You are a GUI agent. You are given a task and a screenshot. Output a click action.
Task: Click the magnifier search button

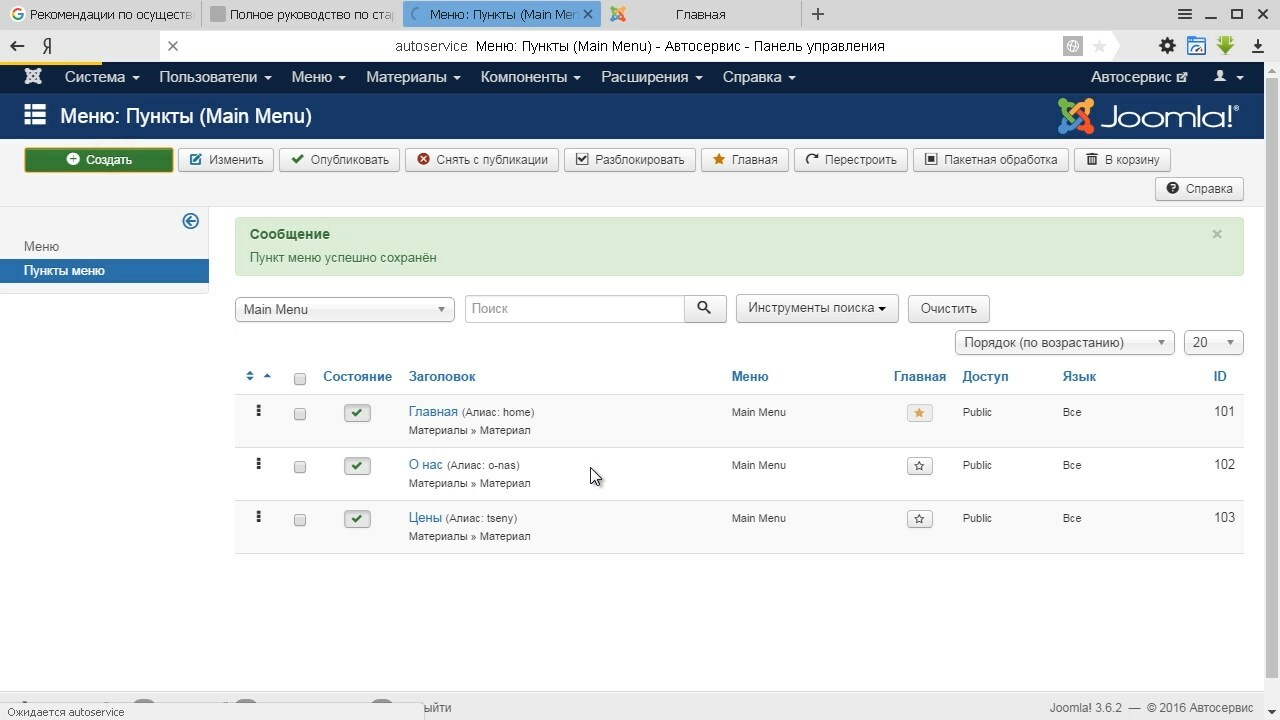coord(705,309)
